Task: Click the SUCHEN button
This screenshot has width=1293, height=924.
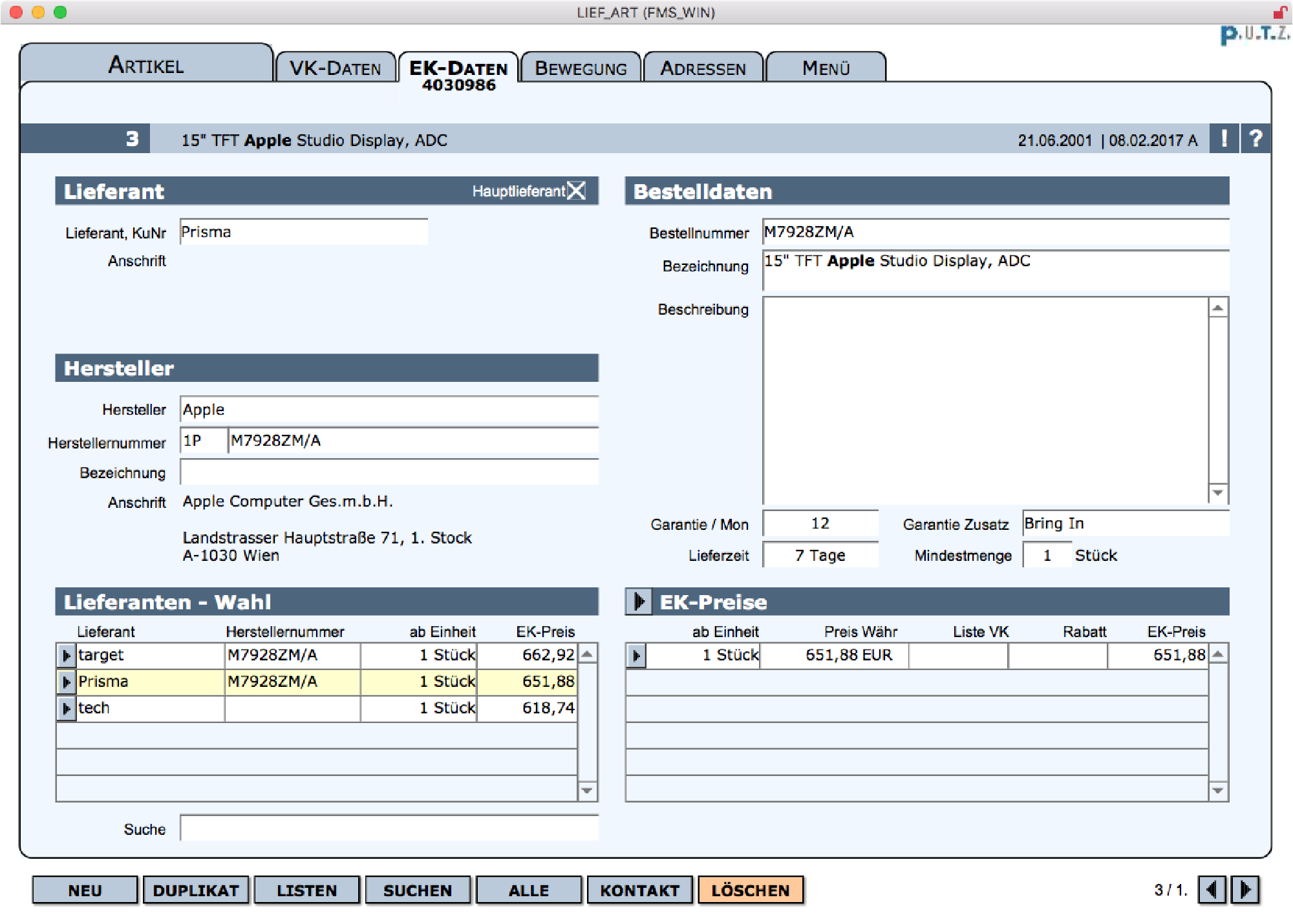Action: (x=418, y=890)
